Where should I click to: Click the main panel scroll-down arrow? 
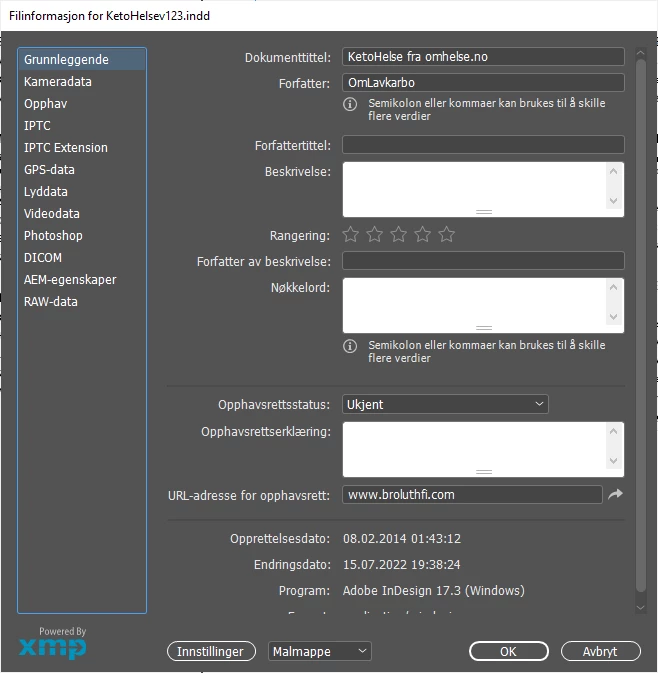pyautogui.click(x=640, y=607)
